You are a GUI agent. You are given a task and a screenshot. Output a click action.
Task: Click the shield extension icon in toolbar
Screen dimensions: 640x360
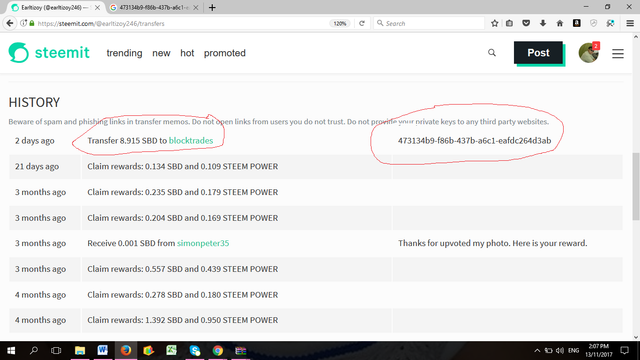pyautogui.click(x=593, y=23)
